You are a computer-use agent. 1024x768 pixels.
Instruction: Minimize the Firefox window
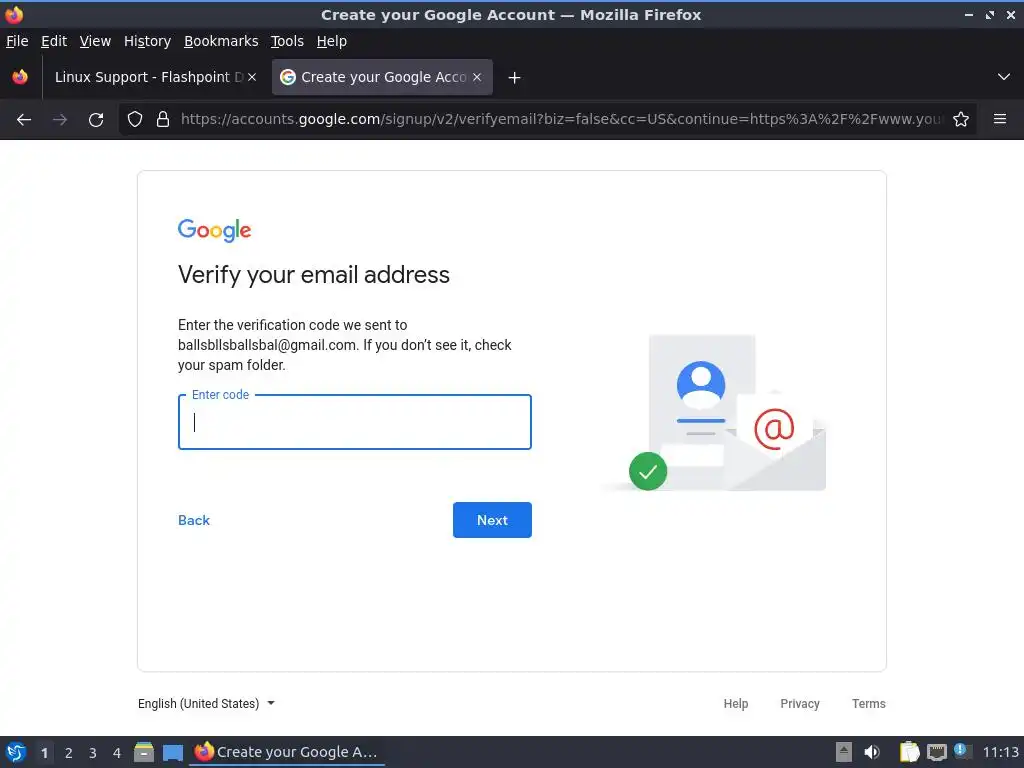(969, 14)
